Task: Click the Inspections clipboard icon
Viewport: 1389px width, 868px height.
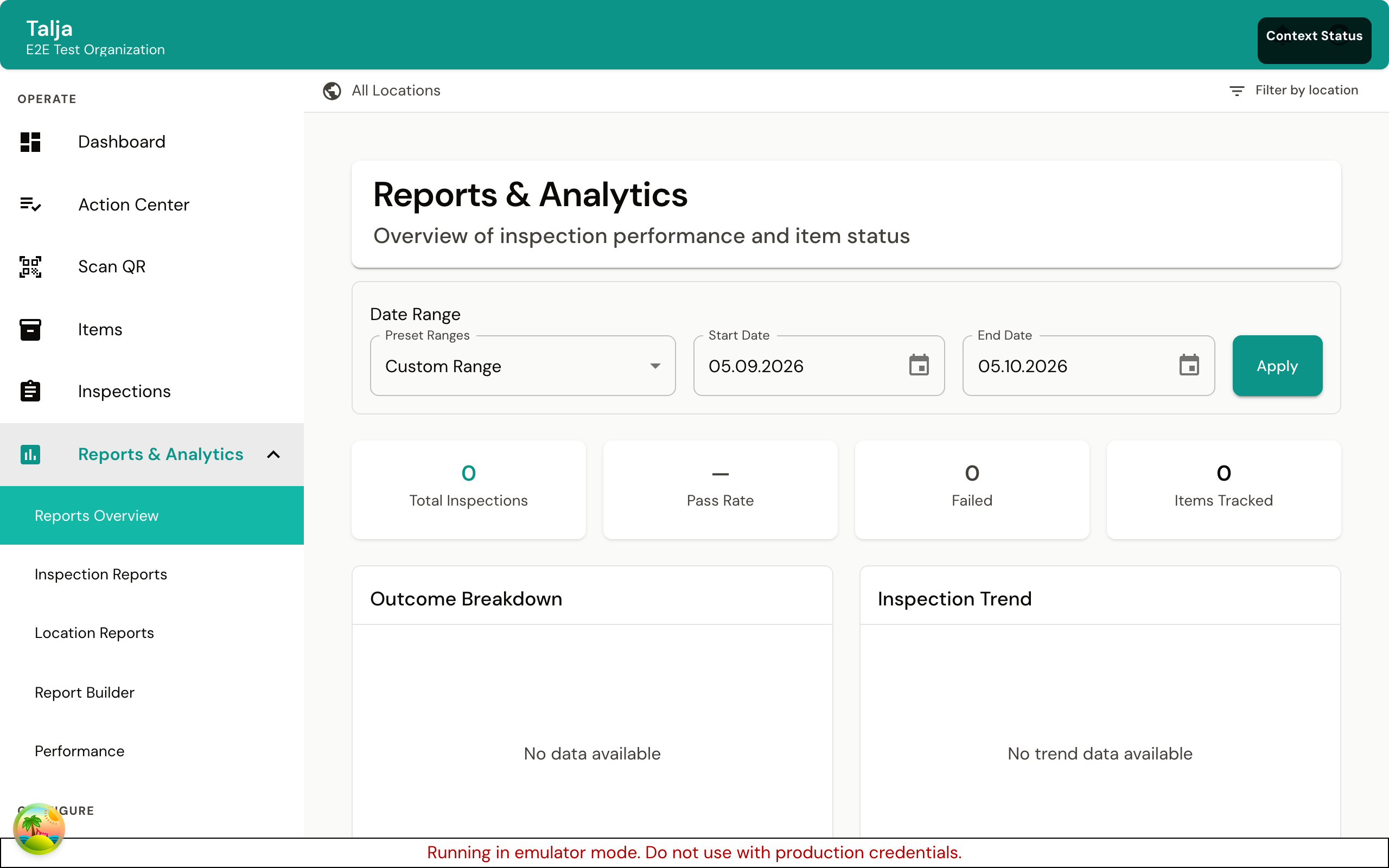Action: (x=30, y=392)
